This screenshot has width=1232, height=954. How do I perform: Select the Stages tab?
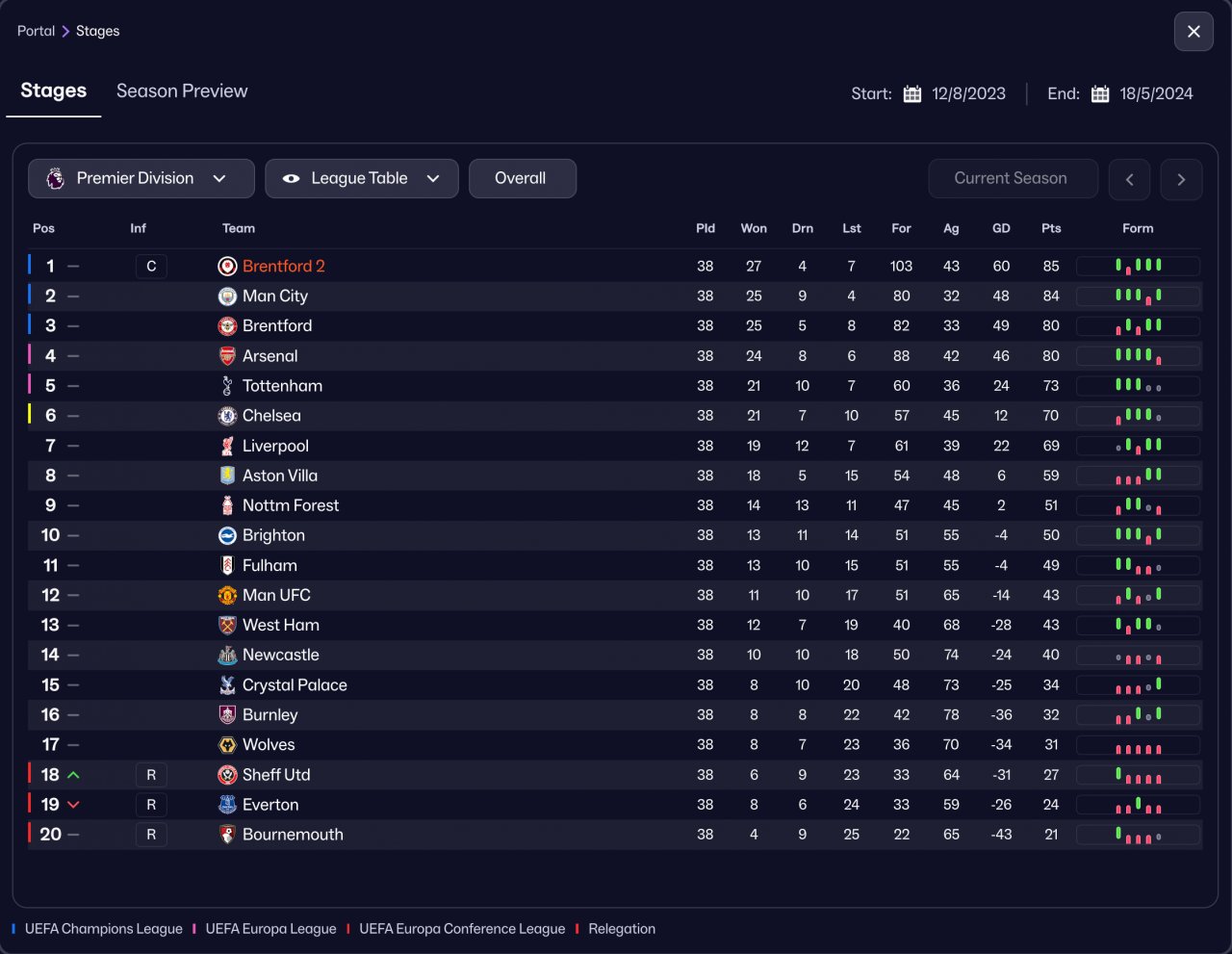point(54,90)
